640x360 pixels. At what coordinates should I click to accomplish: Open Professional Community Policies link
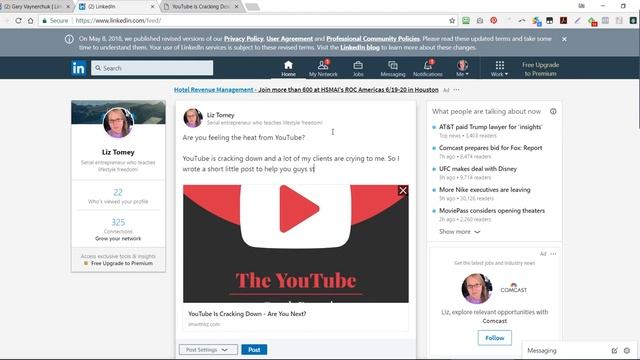click(373, 39)
